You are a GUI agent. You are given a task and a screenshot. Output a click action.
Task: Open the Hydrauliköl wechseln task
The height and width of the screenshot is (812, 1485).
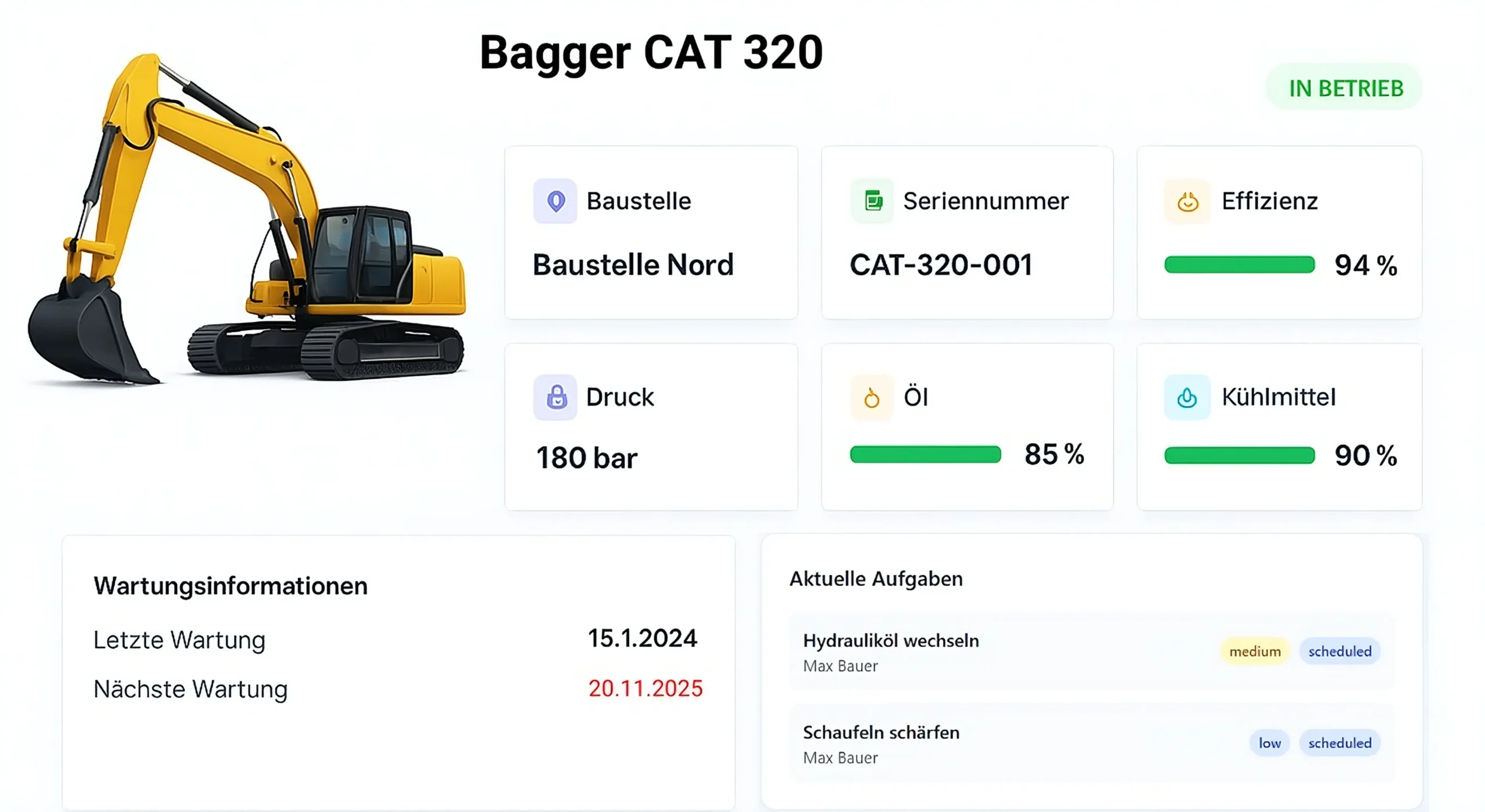pyautogui.click(x=890, y=641)
